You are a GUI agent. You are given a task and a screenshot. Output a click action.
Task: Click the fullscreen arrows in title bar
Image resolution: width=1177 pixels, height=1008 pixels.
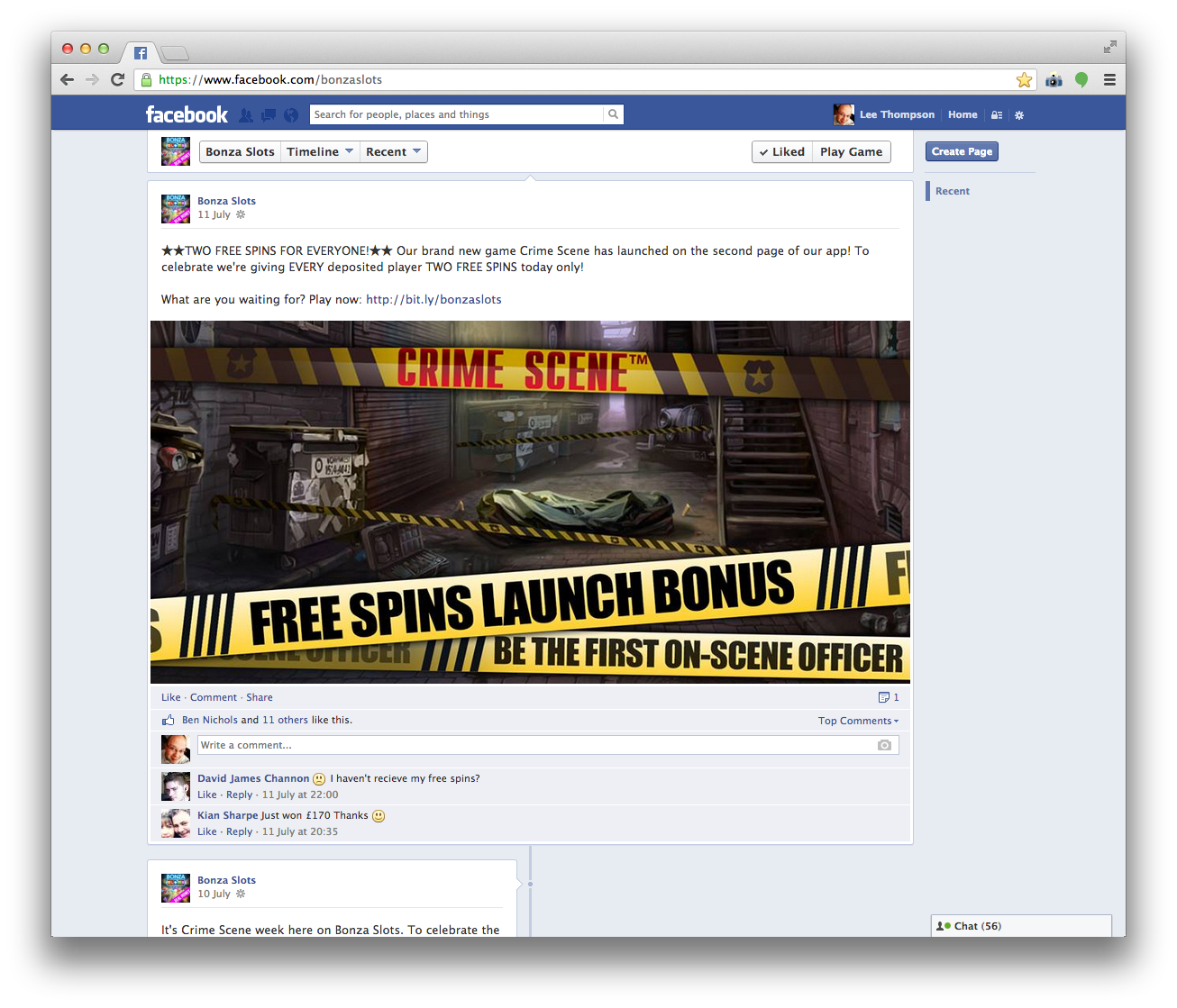click(x=1109, y=47)
